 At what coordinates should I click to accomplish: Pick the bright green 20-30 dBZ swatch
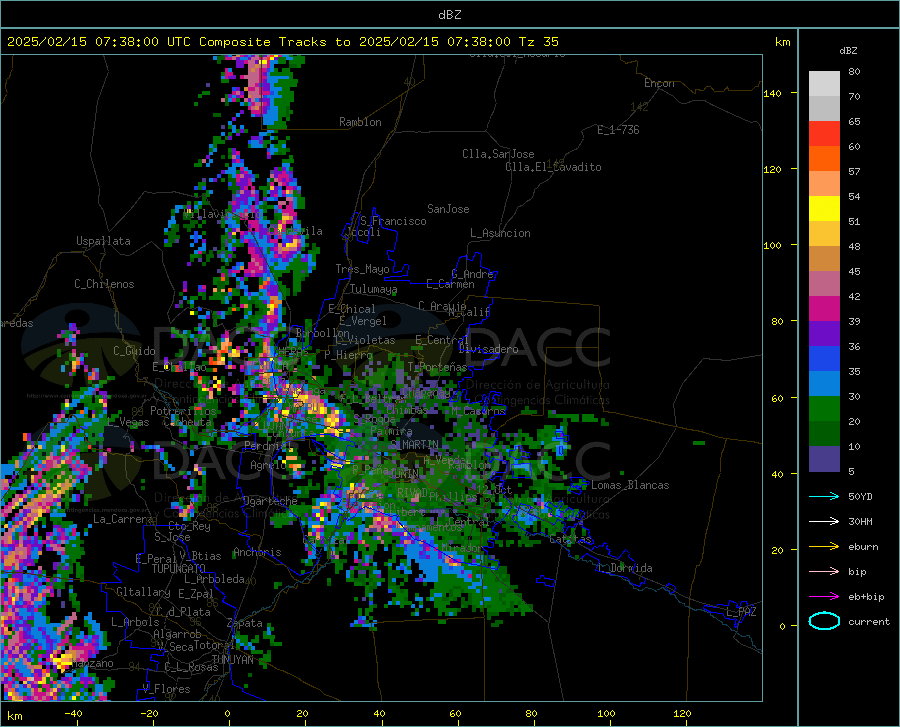point(824,409)
